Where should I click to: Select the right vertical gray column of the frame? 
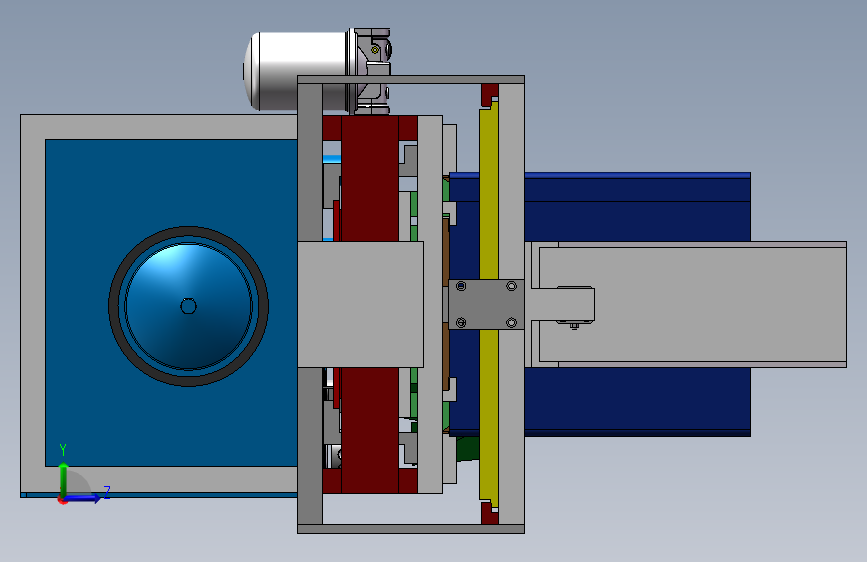pyautogui.click(x=511, y=183)
